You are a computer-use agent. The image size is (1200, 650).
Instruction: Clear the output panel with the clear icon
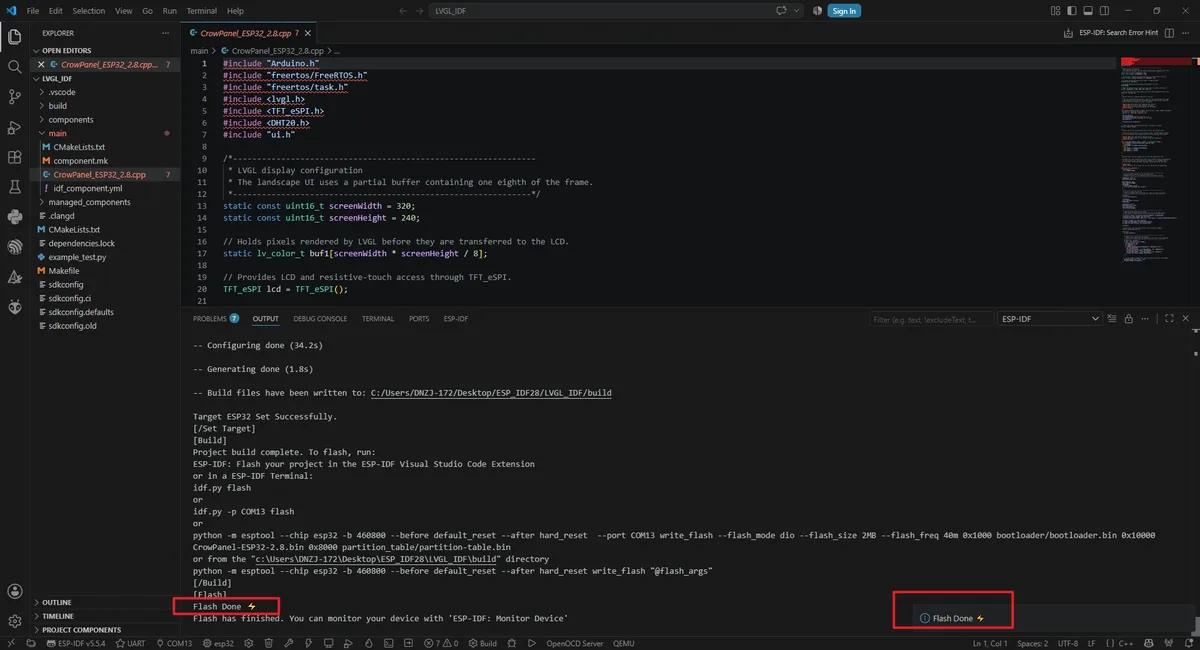1111,319
